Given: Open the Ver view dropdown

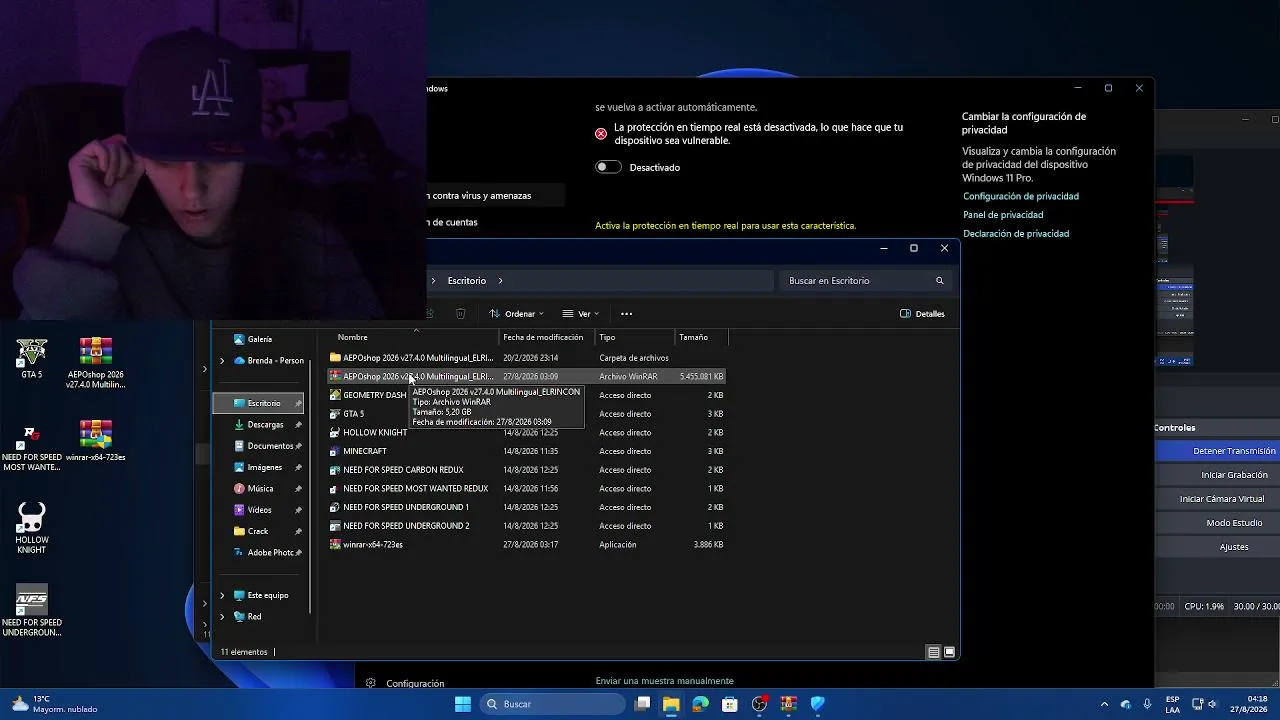Looking at the screenshot, I should point(581,314).
